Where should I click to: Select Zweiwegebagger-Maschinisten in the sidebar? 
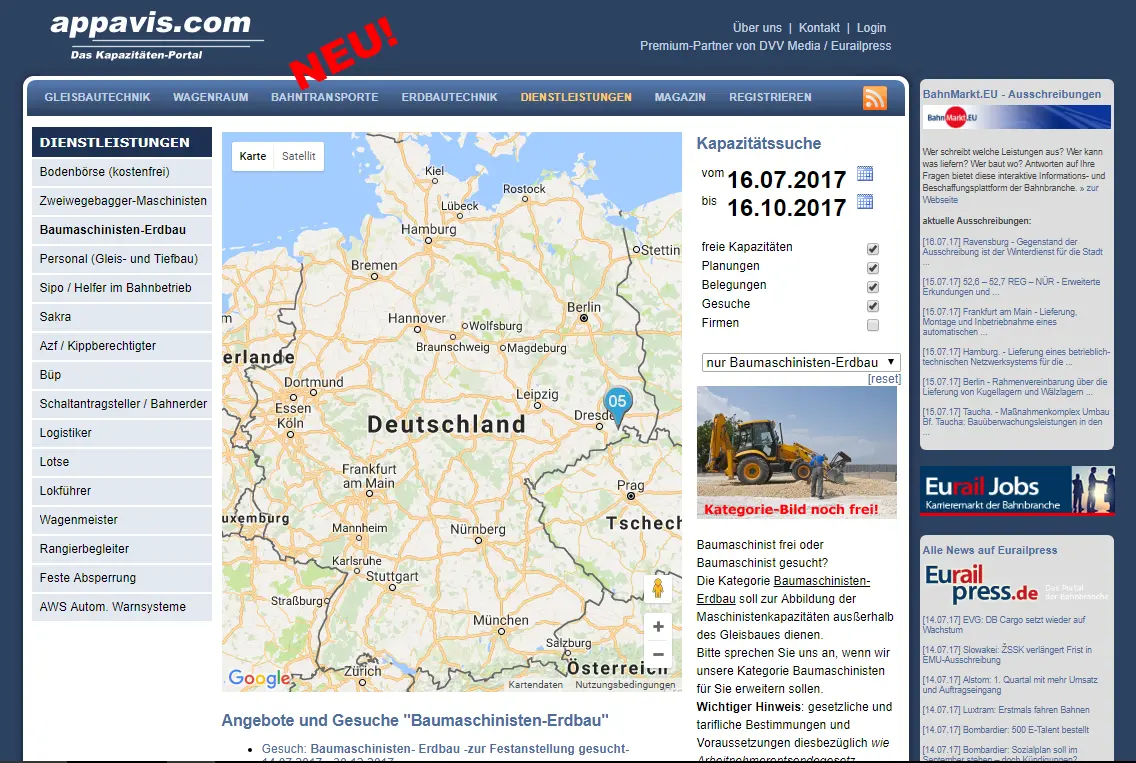(x=123, y=201)
